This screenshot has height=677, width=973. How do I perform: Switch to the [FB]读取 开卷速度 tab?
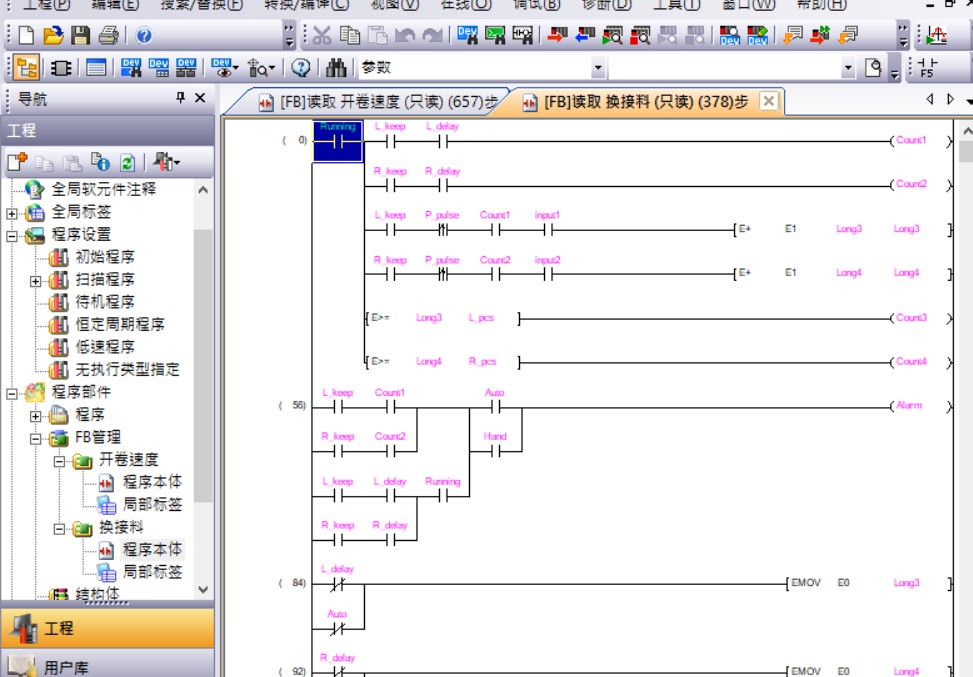click(378, 102)
